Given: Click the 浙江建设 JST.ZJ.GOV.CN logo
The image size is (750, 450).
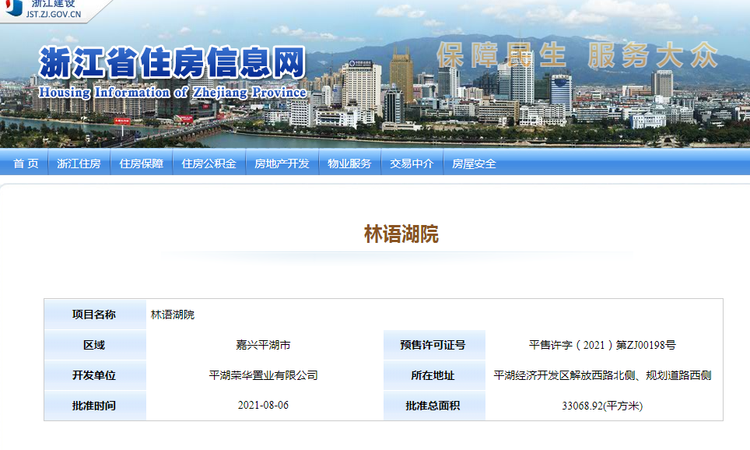Looking at the screenshot, I should tap(45, 10).
